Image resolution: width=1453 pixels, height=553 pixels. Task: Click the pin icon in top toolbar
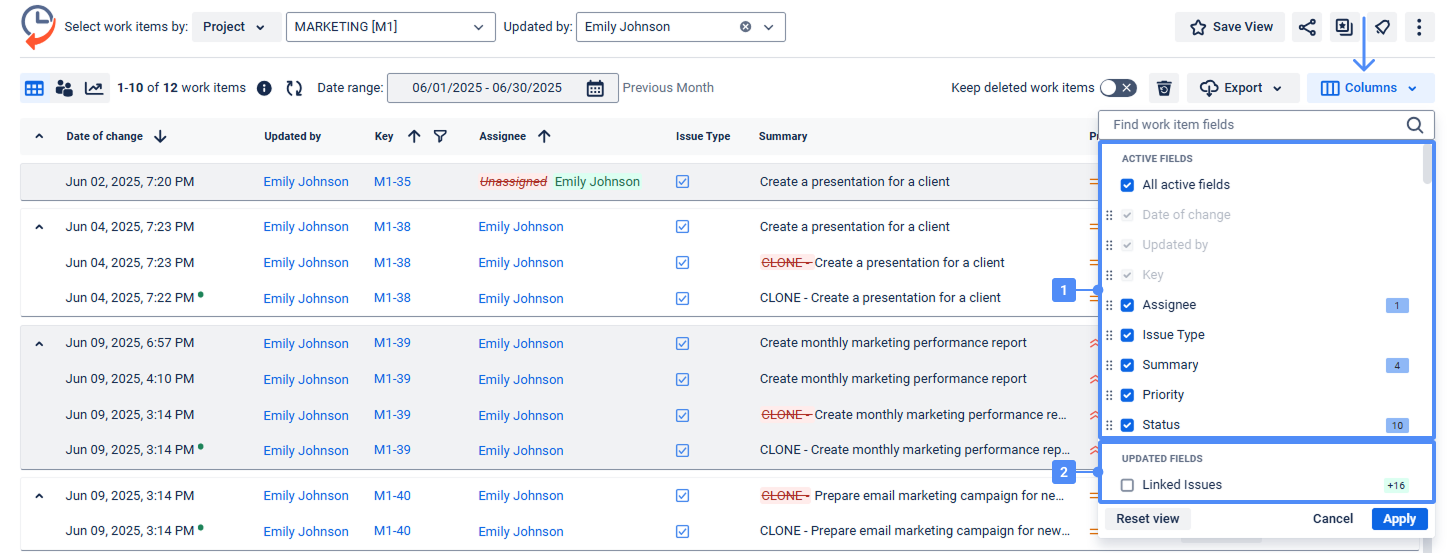pyautogui.click(x=1381, y=27)
